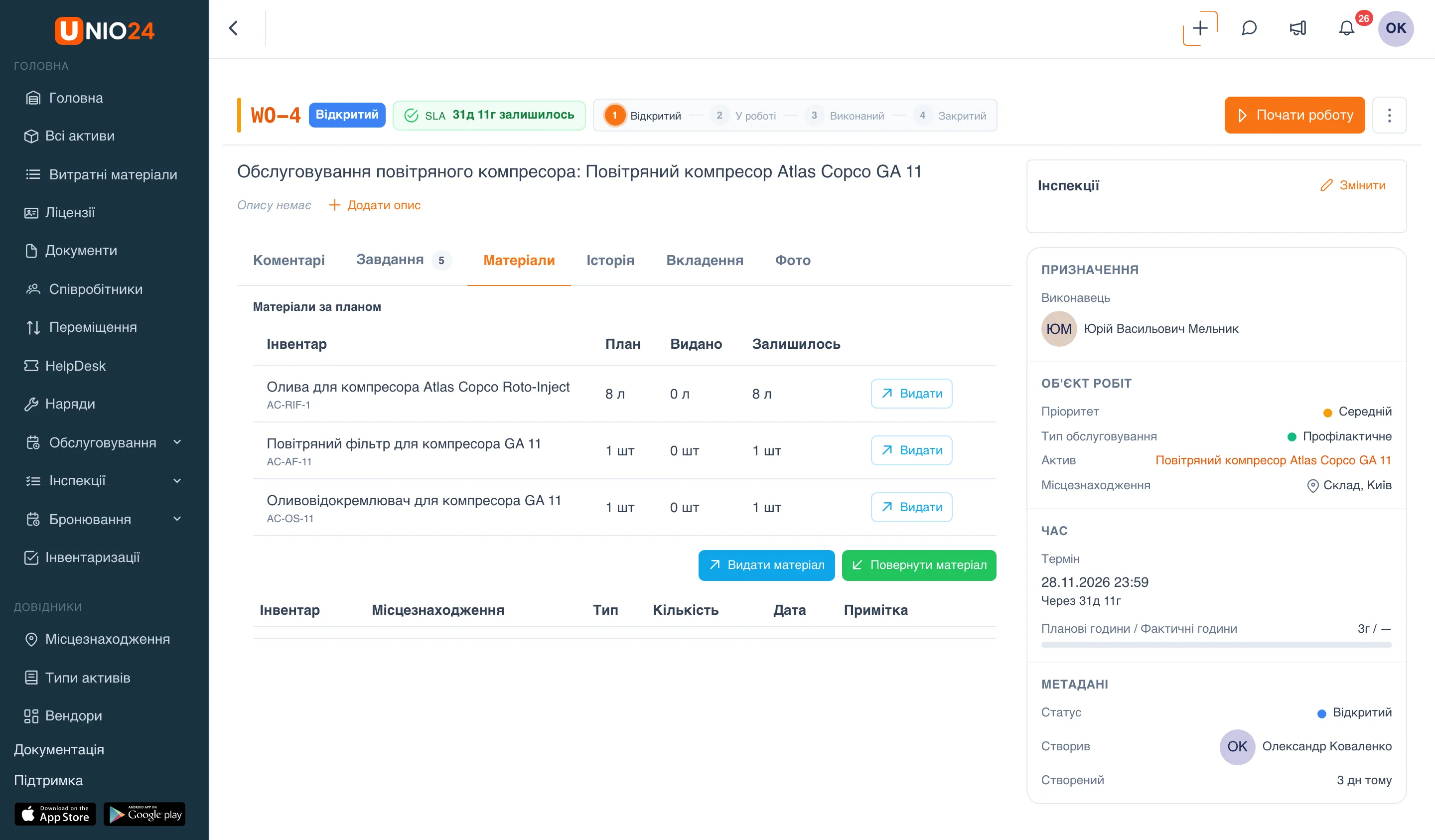Click the Головна home sidebar item
The width and height of the screenshot is (1435, 840).
64,98
